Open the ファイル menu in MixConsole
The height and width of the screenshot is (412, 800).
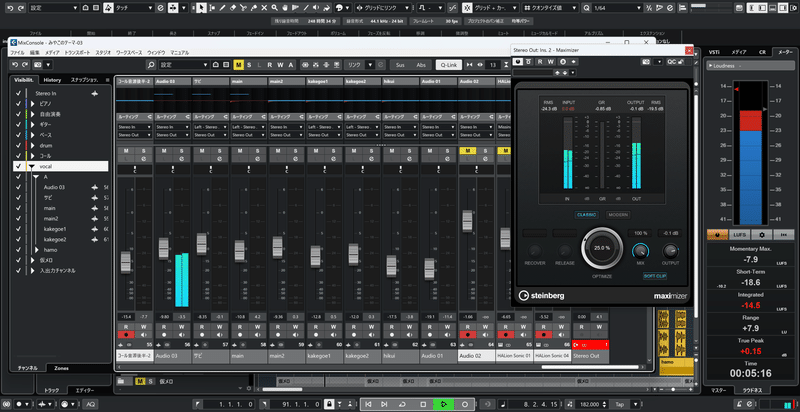pos(17,53)
